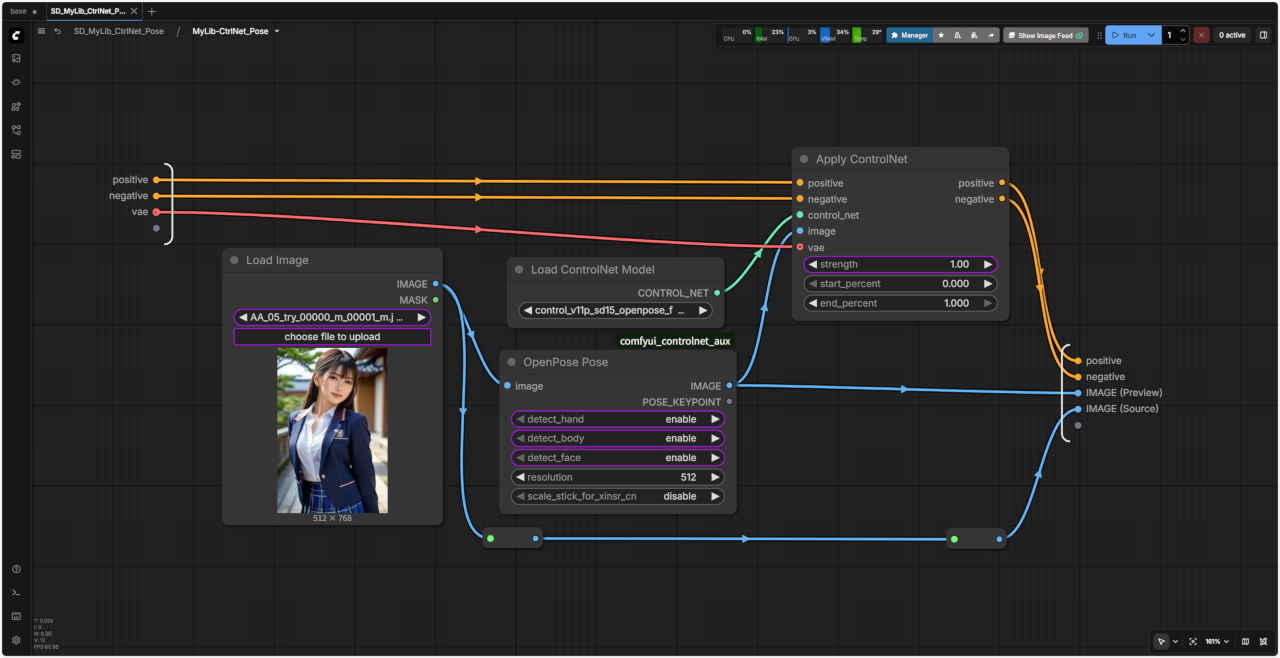The image size is (1280, 658).
Task: Toggle scale_stick_for_xinsr_cn disable setting
Action: [x=617, y=496]
